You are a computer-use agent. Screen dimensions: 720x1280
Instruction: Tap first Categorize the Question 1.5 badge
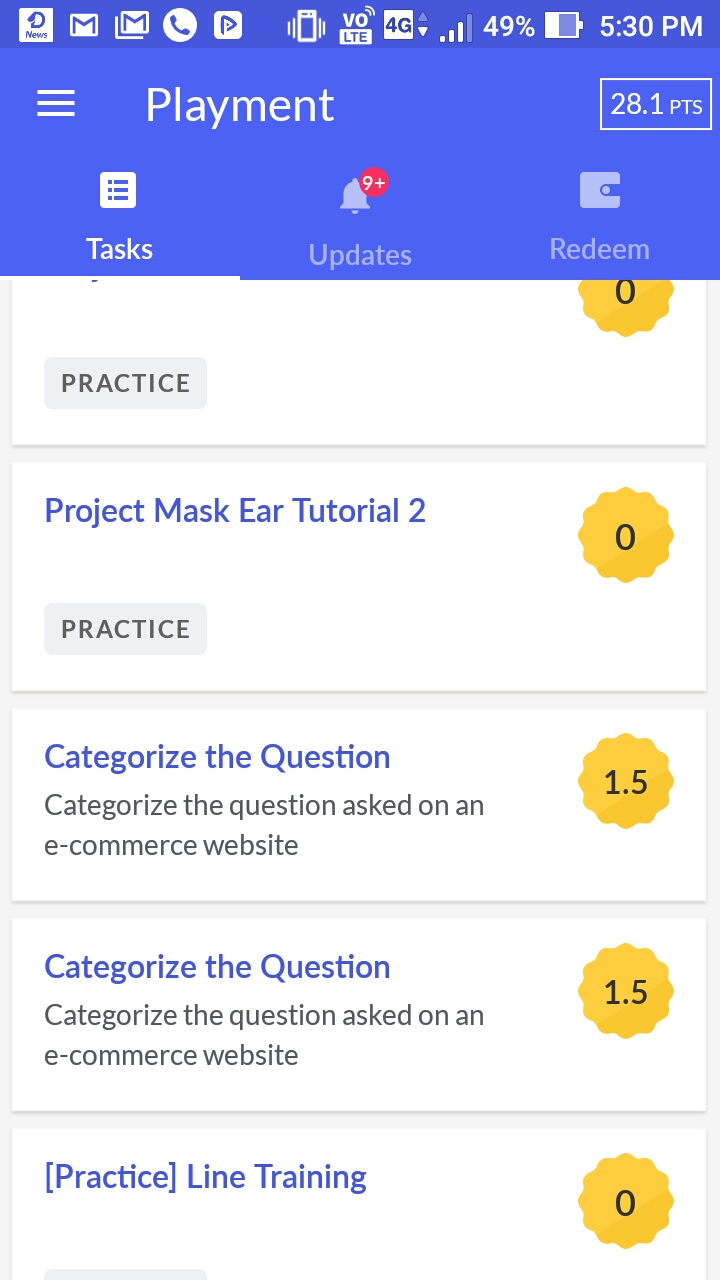pos(625,783)
